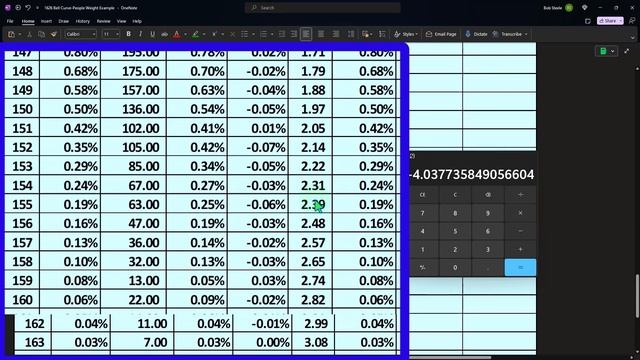Switch to the View tab
This screenshot has width=640, height=360.
coord(122,21)
